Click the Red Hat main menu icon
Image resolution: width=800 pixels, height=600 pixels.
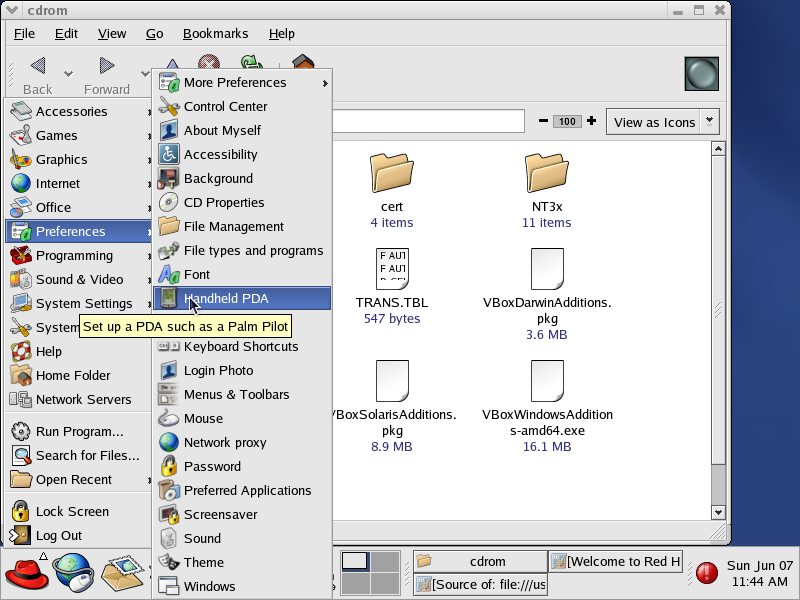coord(27,572)
